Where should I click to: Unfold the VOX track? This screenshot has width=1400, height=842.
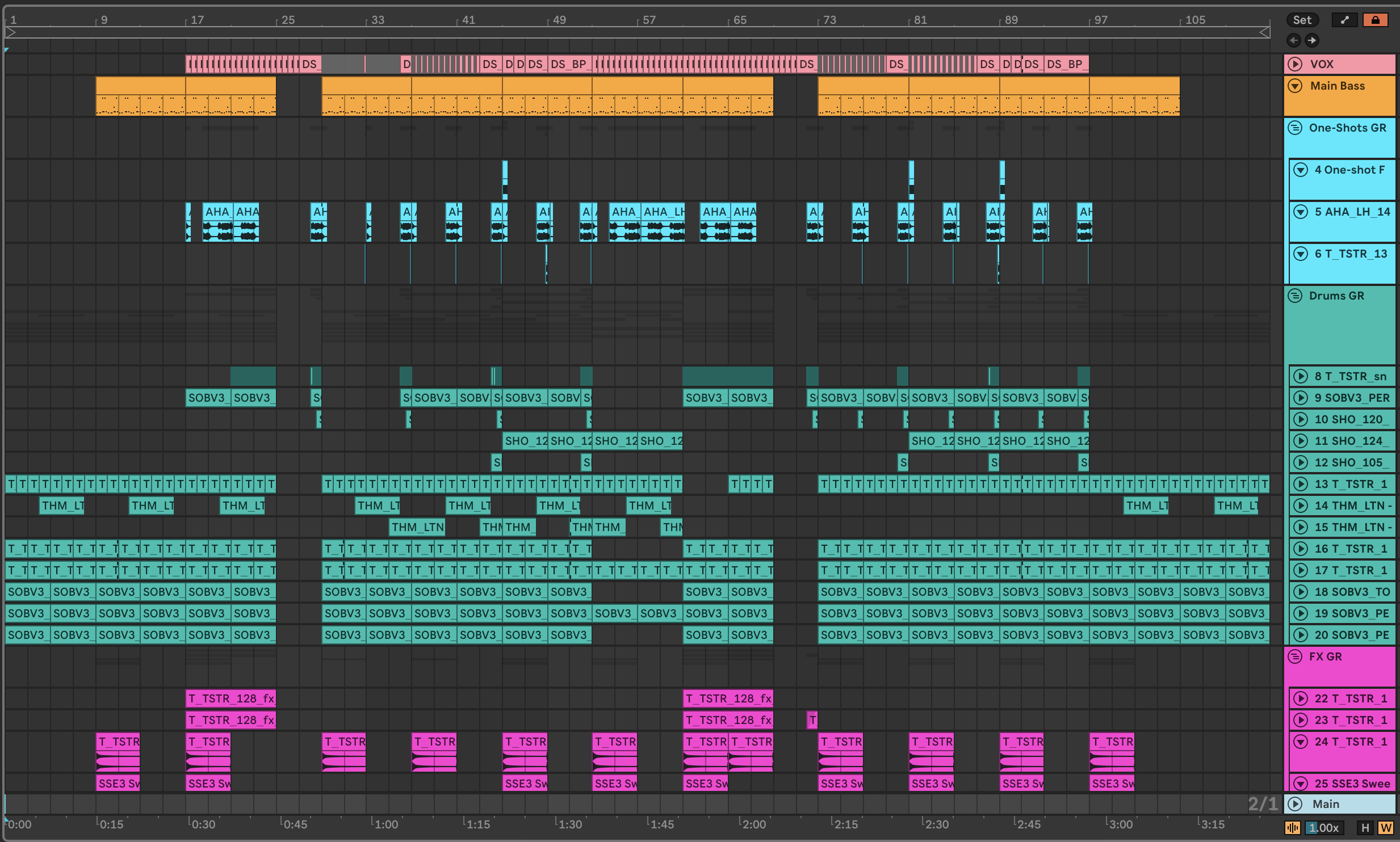pyautogui.click(x=1295, y=64)
